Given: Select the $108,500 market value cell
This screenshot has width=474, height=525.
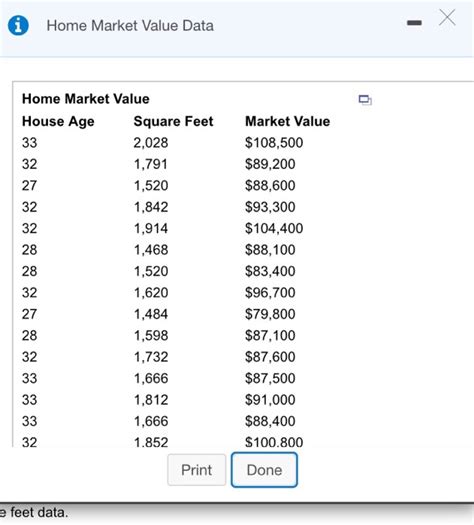Looking at the screenshot, I should [274, 143].
